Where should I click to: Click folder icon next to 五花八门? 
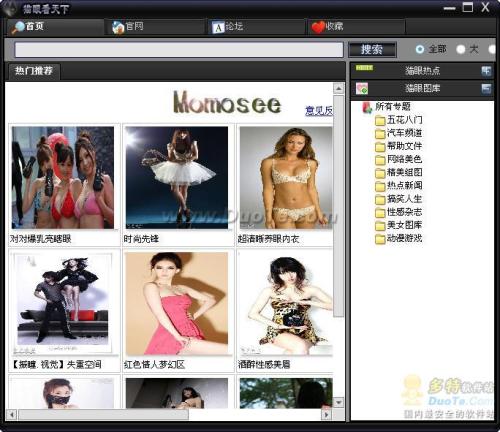380,120
